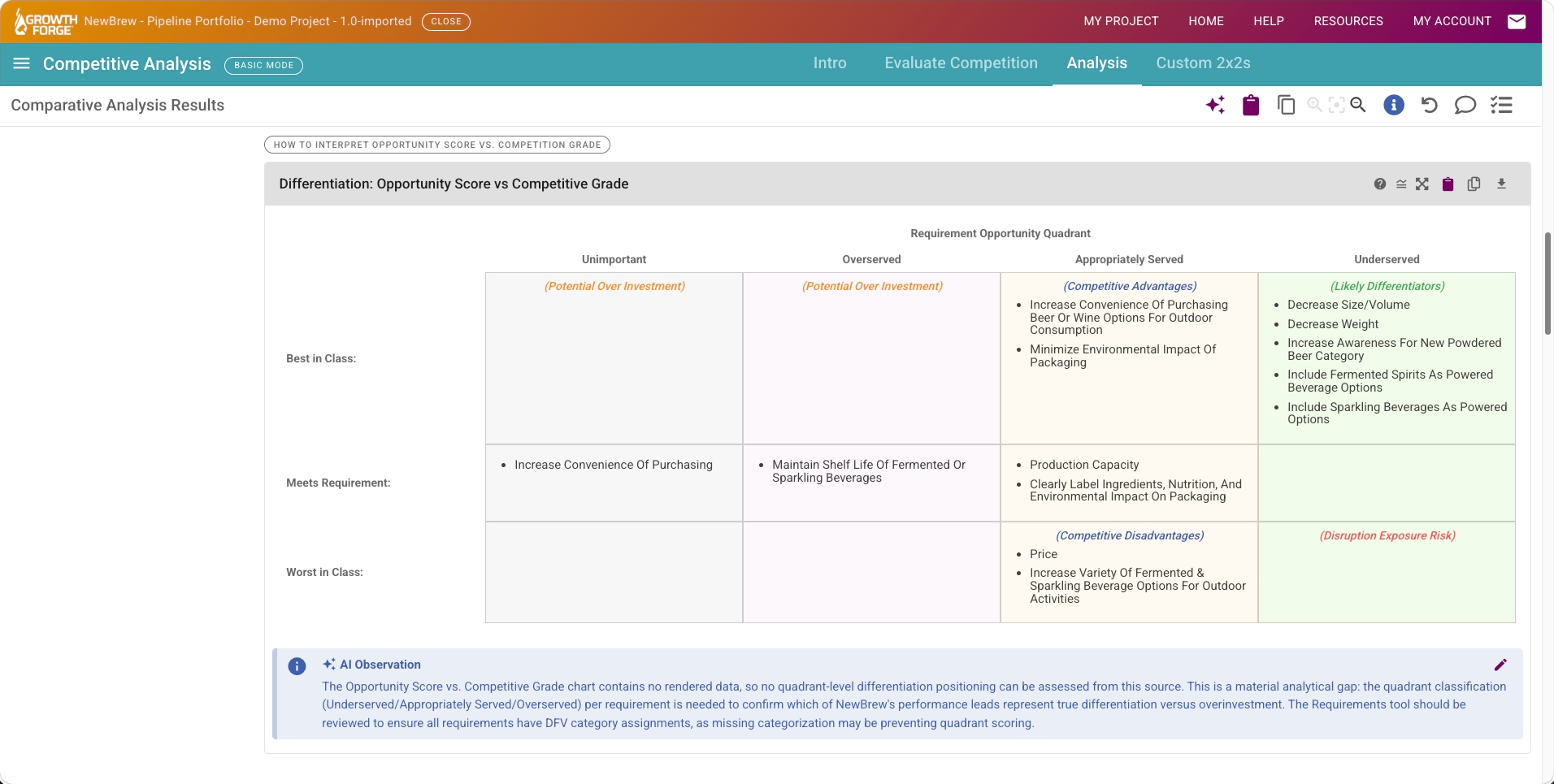Click the zoom out magnifier icon
The image size is (1554, 784).
click(x=1358, y=105)
